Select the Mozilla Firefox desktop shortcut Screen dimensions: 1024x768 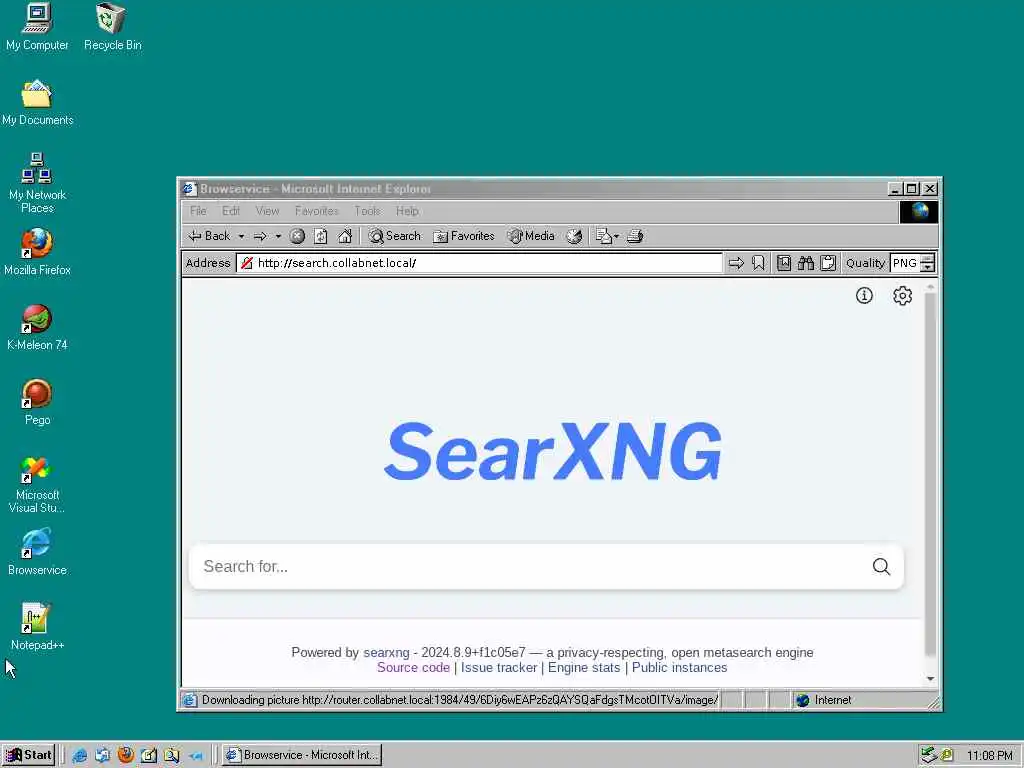point(37,252)
